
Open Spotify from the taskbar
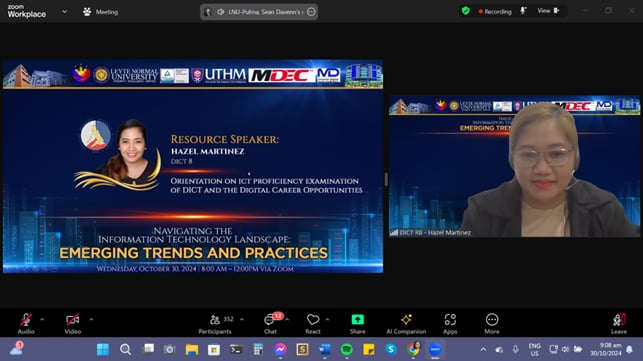pyautogui.click(x=347, y=350)
